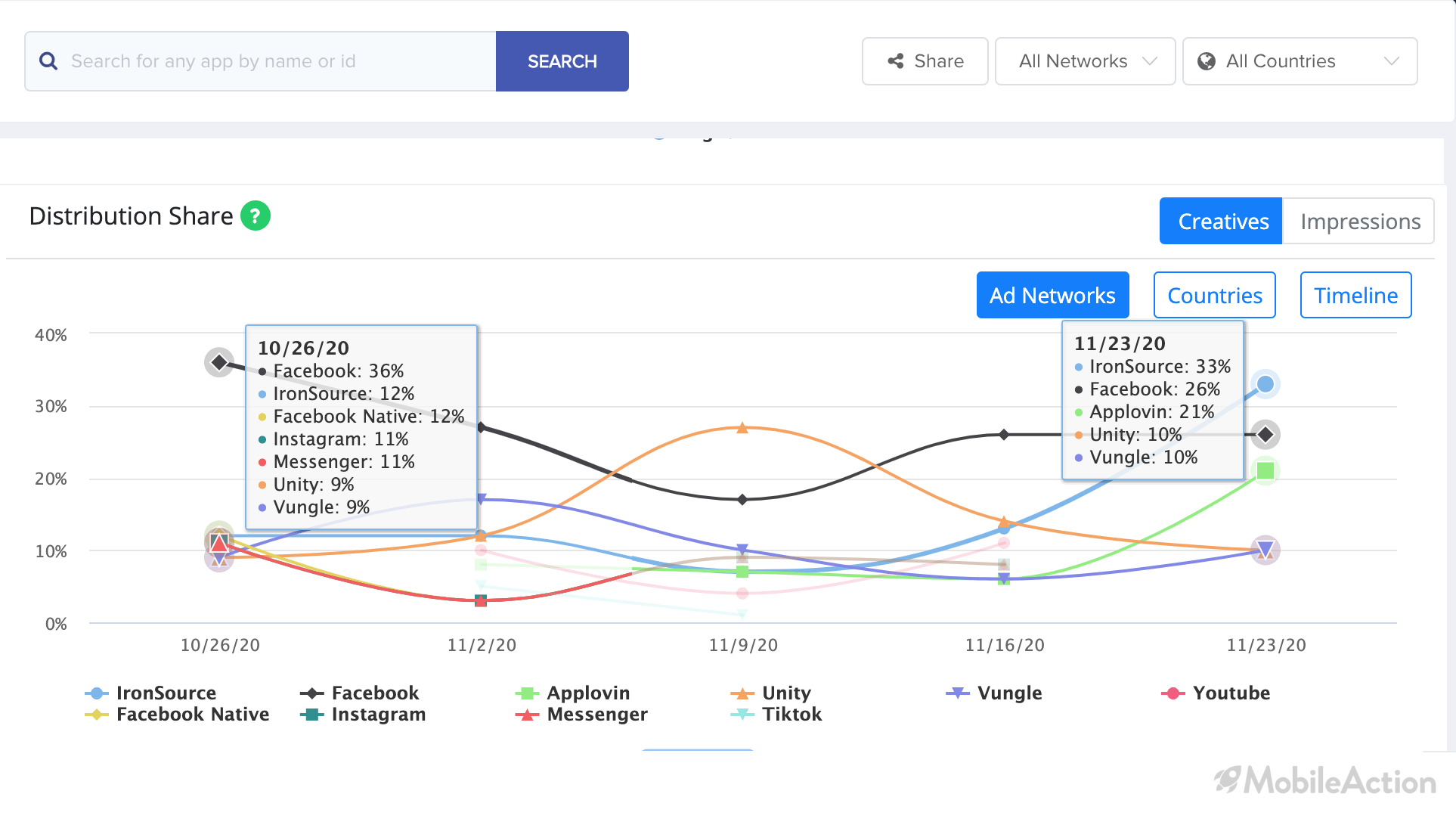Click Vungle triangle marker at 11/2/20
Screen dimensions: 1456x831
481,499
